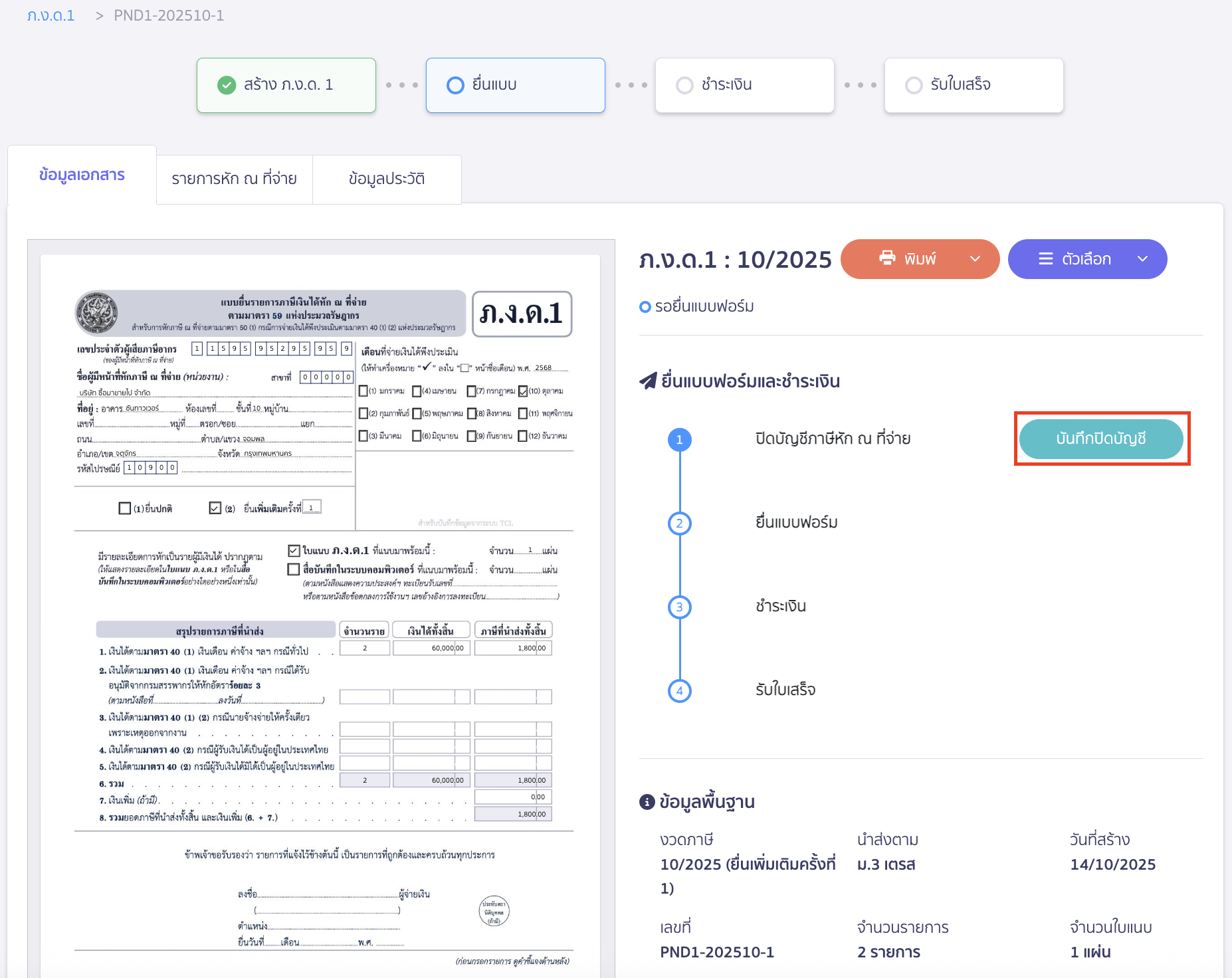The height and width of the screenshot is (978, 1232).
Task: Click the hamburger icon in ตัวเลือก button
Action: coord(1046,259)
